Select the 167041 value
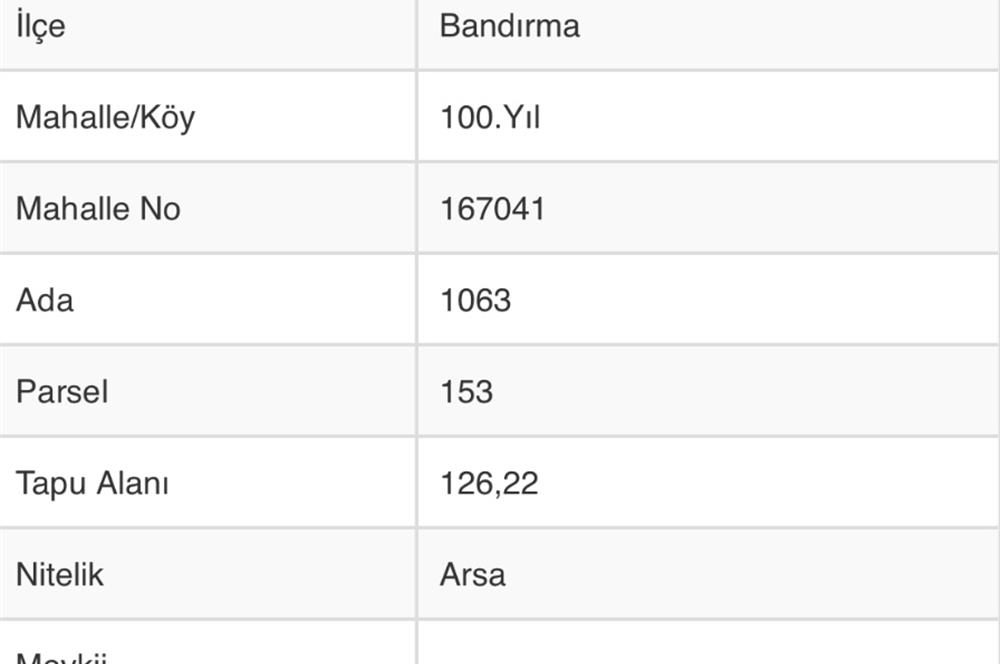 492,209
